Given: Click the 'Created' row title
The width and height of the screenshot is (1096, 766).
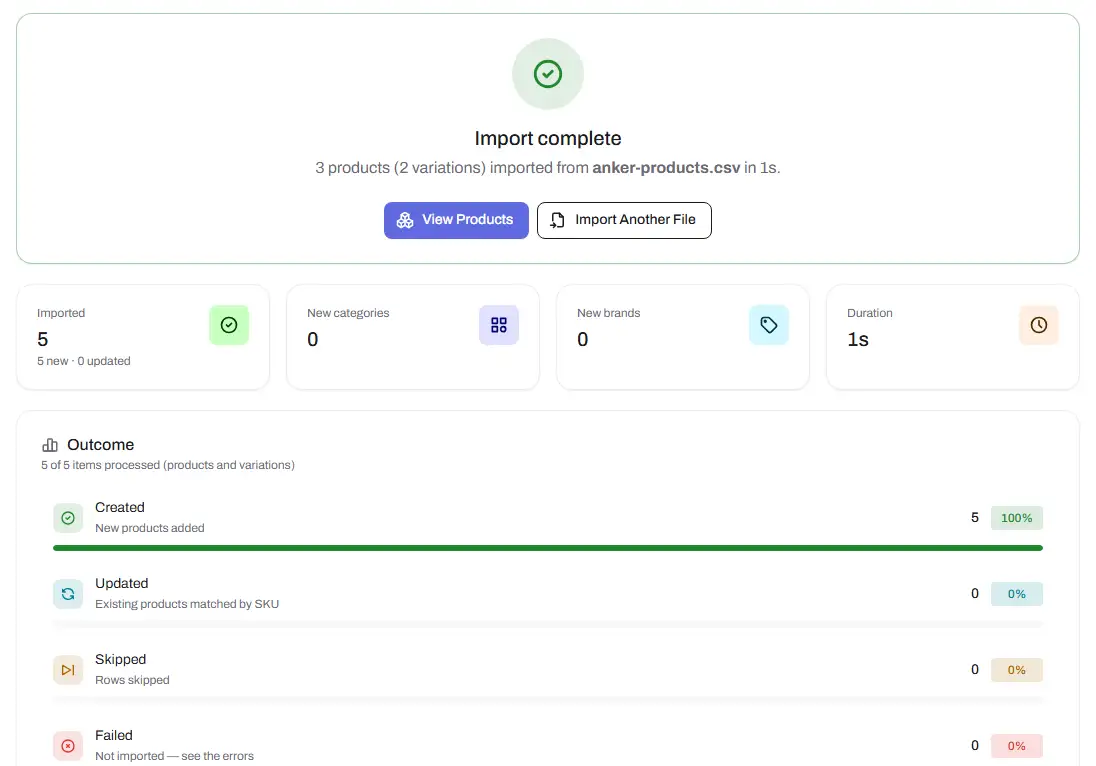Looking at the screenshot, I should click(120, 507).
